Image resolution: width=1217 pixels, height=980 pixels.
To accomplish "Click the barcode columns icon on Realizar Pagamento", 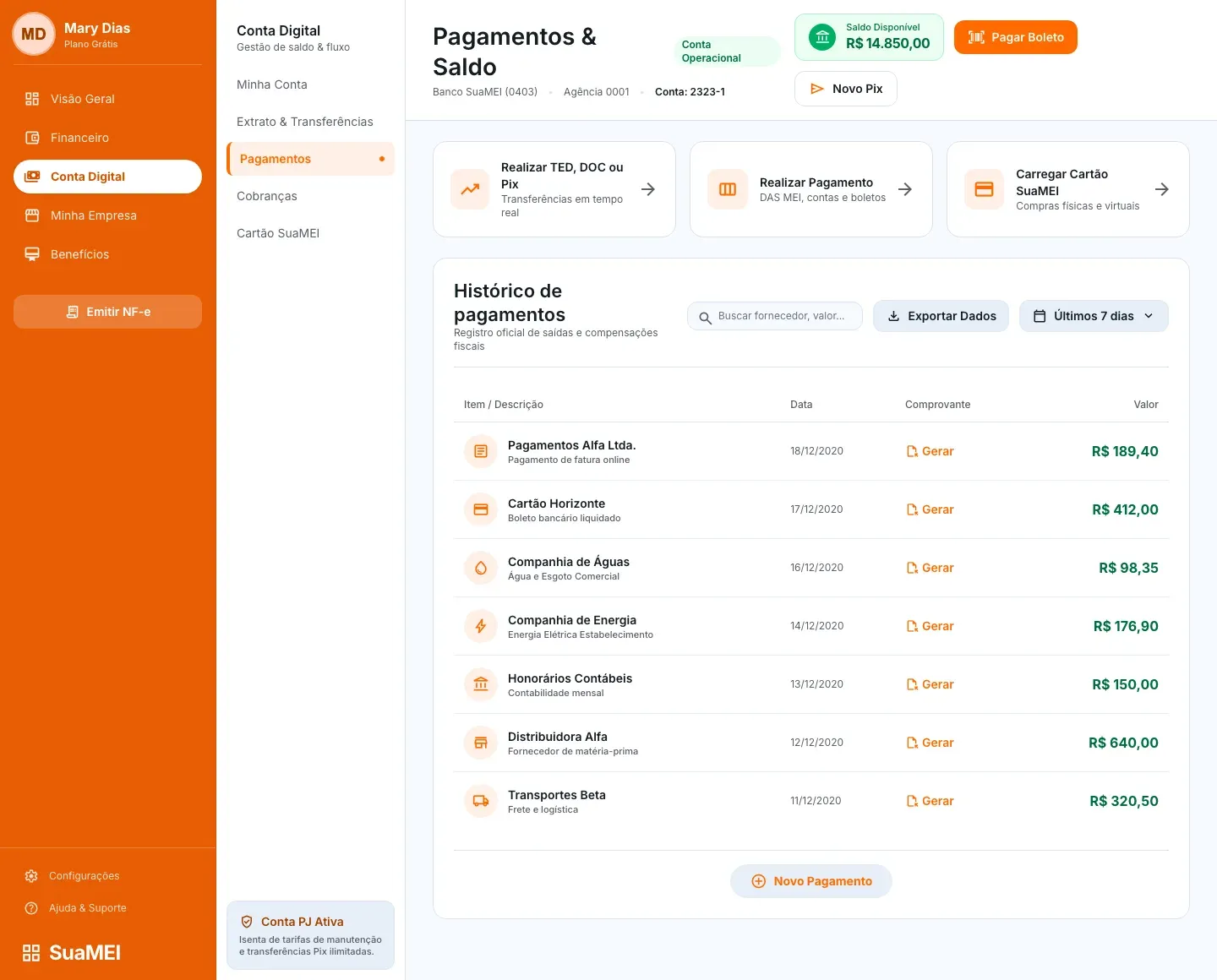I will (x=728, y=189).
